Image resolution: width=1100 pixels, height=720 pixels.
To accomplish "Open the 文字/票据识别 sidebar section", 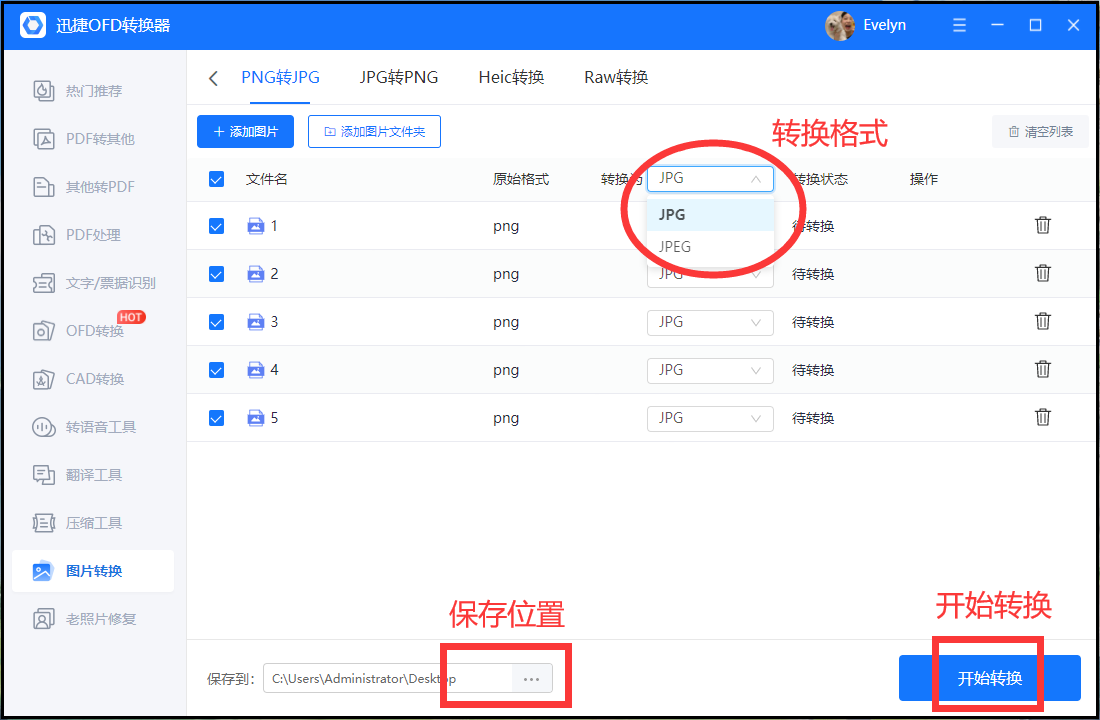I will pyautogui.click(x=93, y=283).
